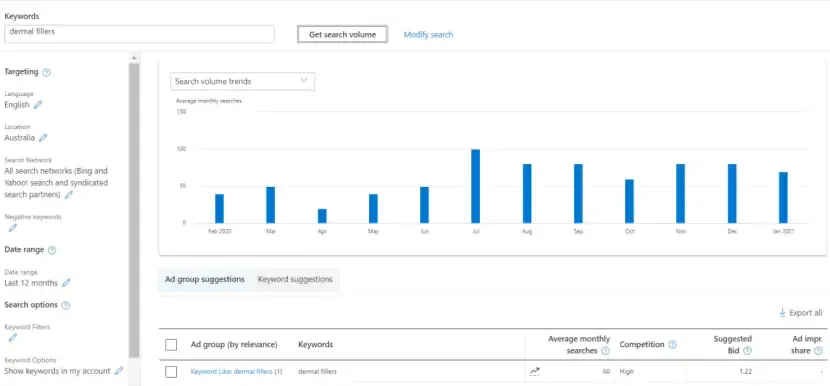Click the Get search volume button

point(342,34)
